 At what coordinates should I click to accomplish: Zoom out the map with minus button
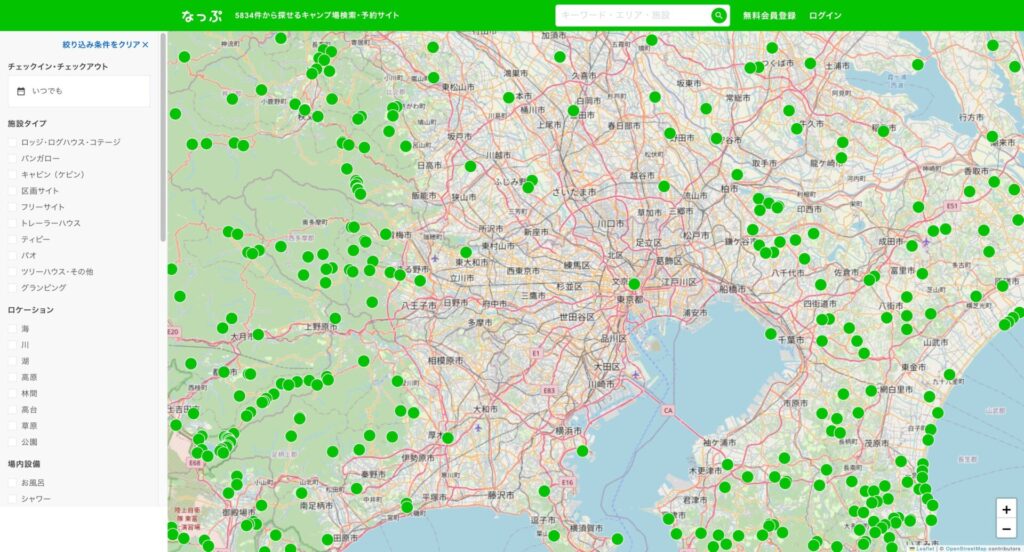coord(1006,529)
